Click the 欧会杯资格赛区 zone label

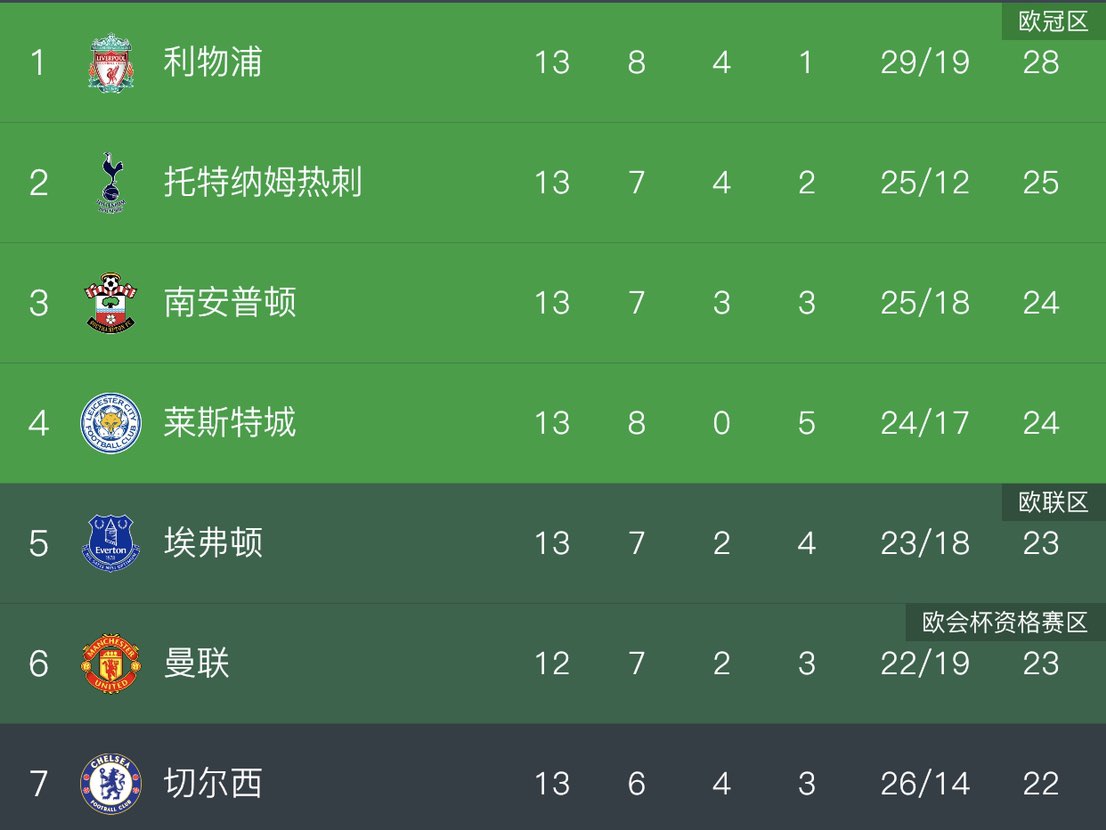1004,623
